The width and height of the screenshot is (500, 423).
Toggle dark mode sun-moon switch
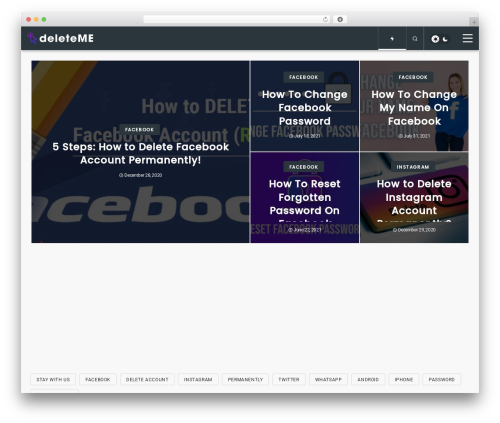pos(440,39)
